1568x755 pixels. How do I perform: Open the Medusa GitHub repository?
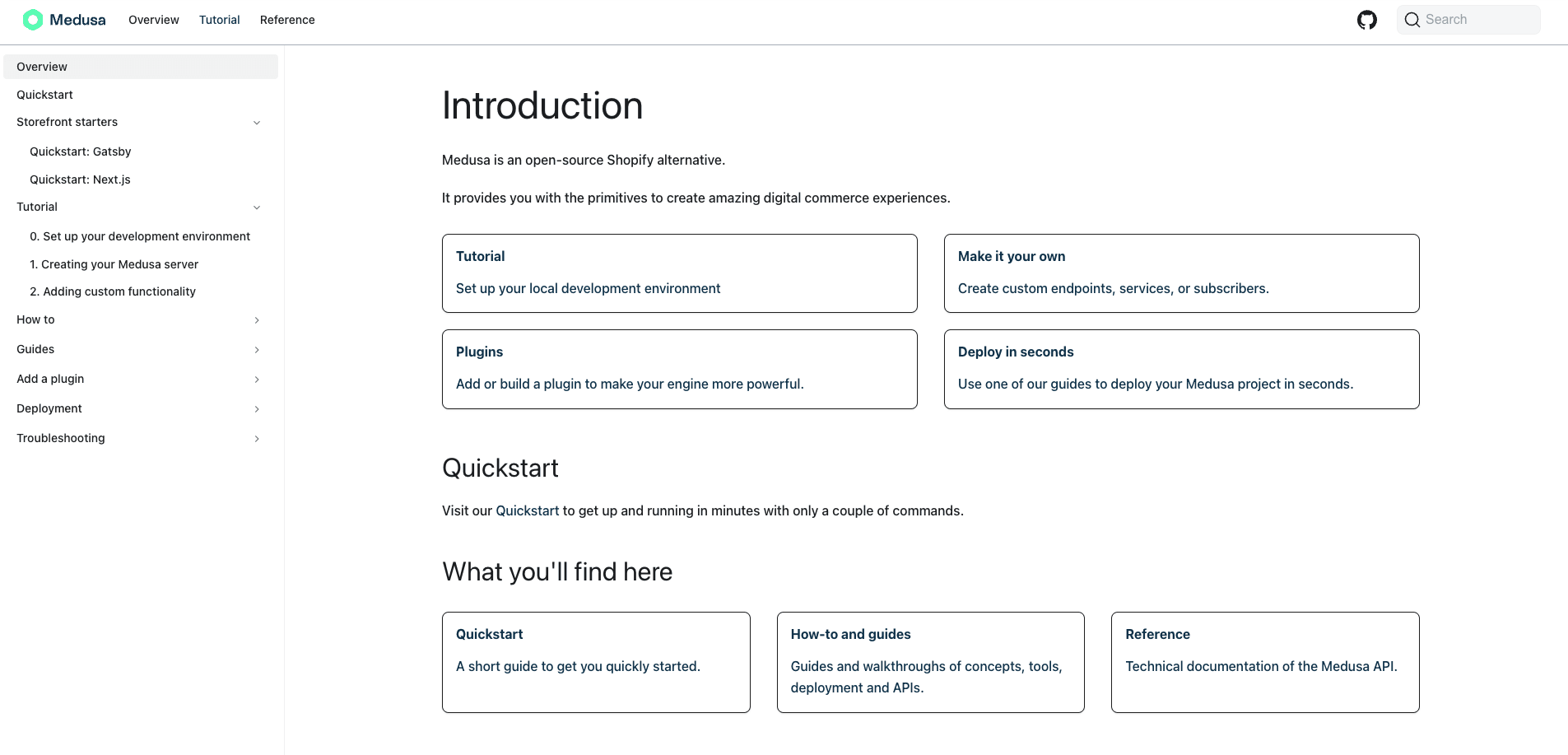(x=1367, y=19)
